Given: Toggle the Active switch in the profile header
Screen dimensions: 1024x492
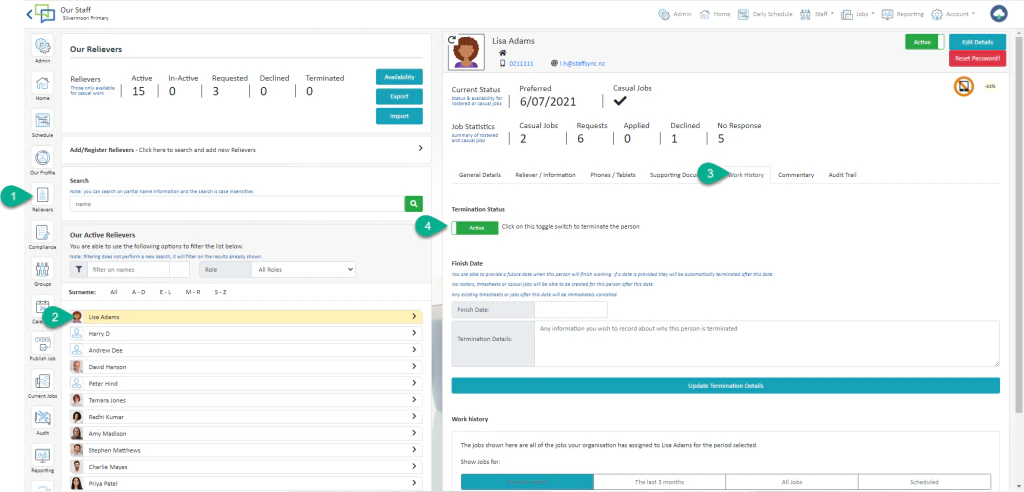Looking at the screenshot, I should [x=925, y=42].
